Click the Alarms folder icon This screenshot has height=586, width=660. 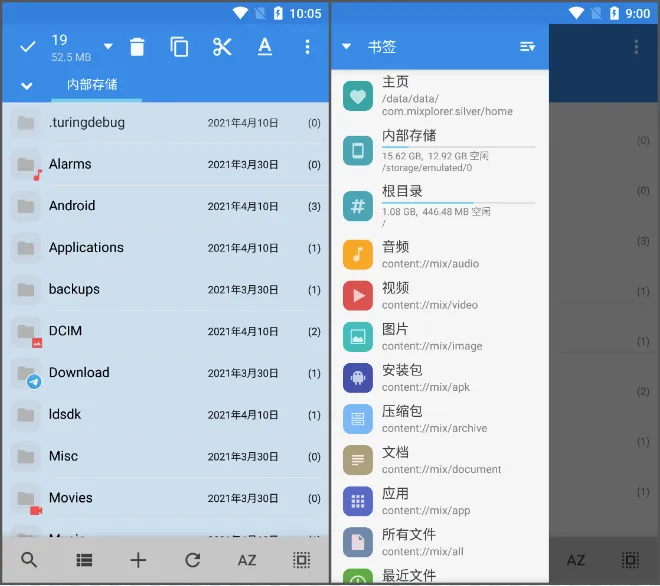(x=26, y=165)
